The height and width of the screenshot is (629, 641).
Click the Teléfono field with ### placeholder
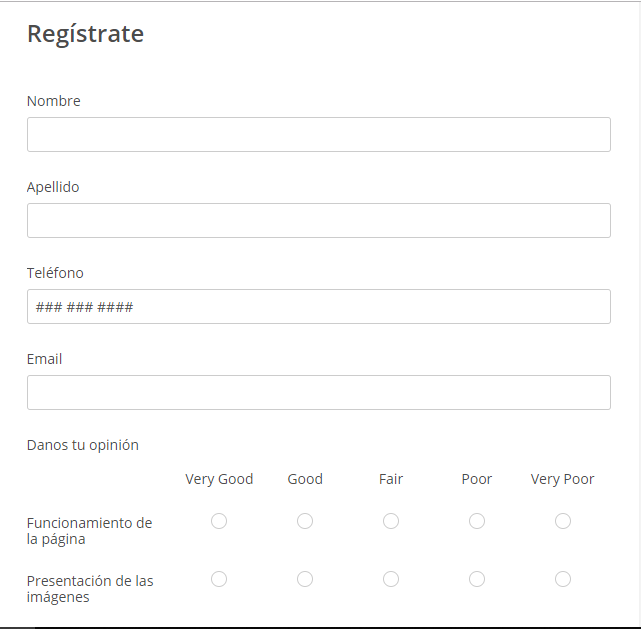318,307
